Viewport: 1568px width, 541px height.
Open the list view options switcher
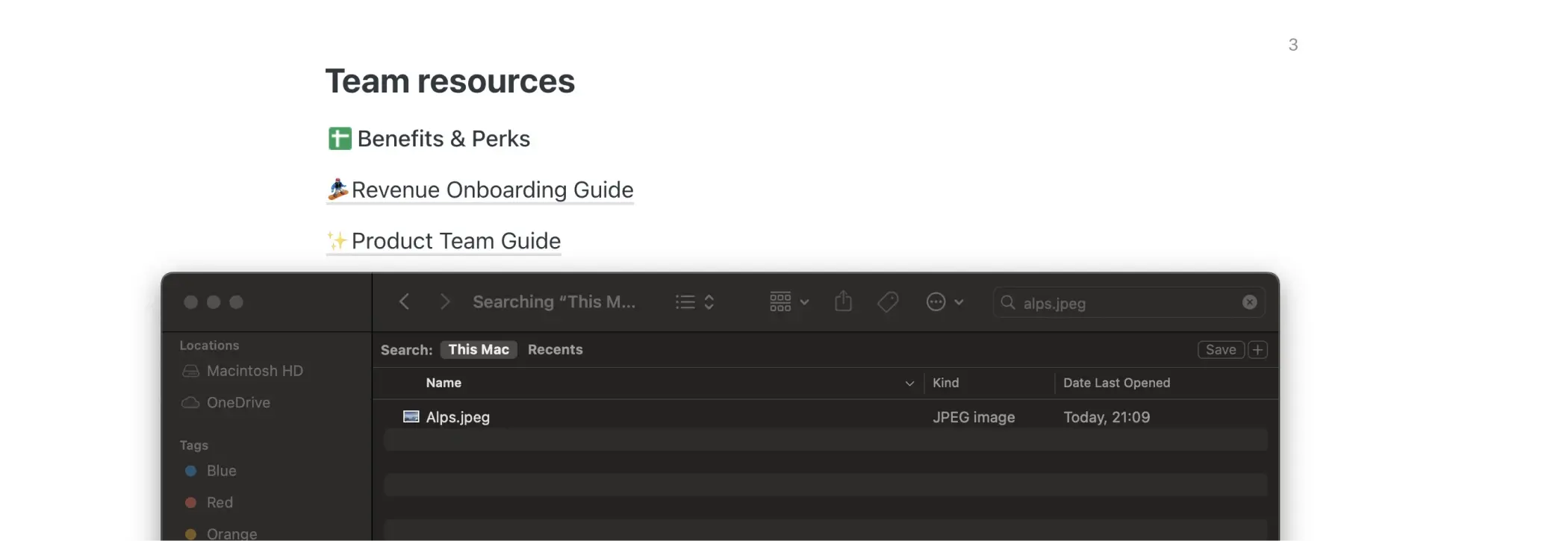pyautogui.click(x=695, y=302)
